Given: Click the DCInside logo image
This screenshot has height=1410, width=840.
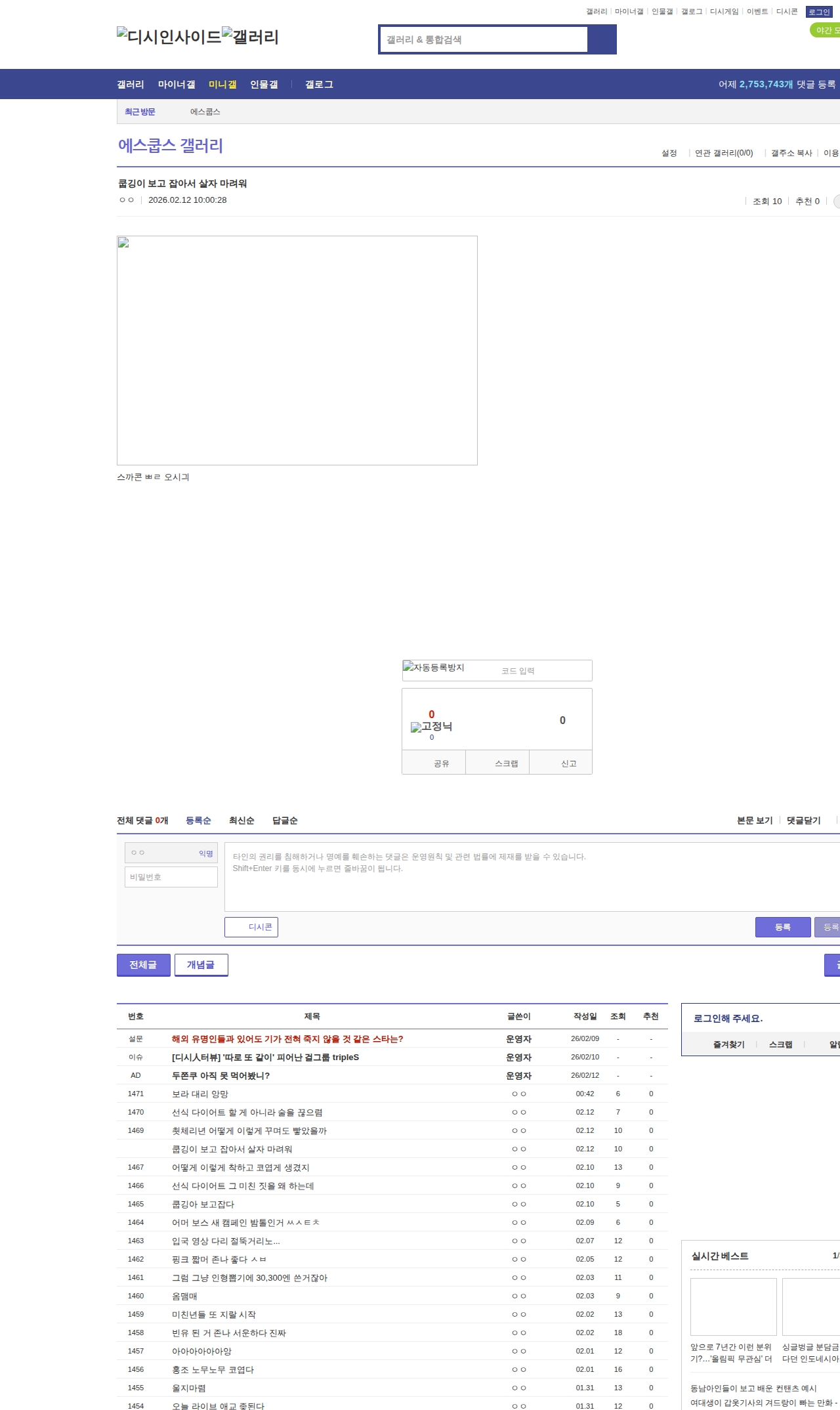Looking at the screenshot, I should pos(169,37).
